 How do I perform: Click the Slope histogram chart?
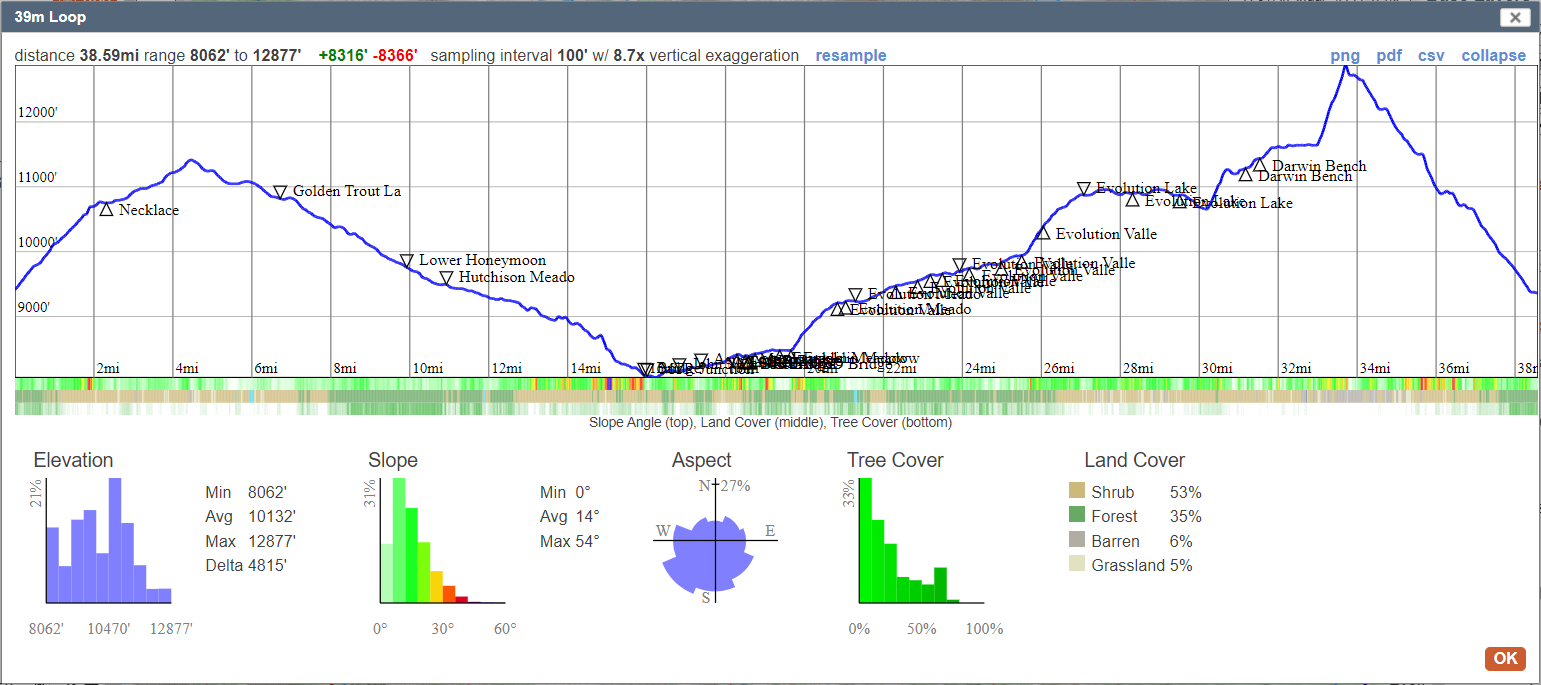click(x=442, y=541)
